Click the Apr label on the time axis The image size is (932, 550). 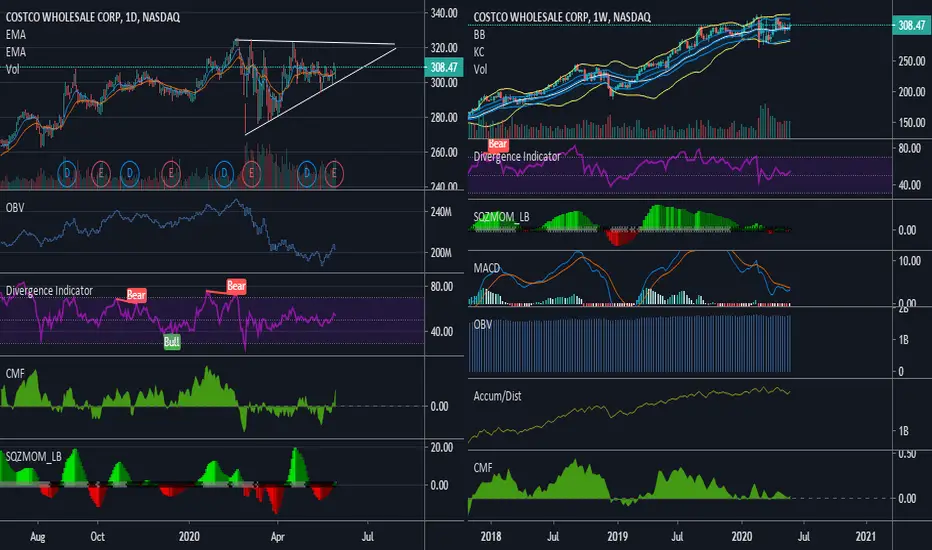(277, 536)
